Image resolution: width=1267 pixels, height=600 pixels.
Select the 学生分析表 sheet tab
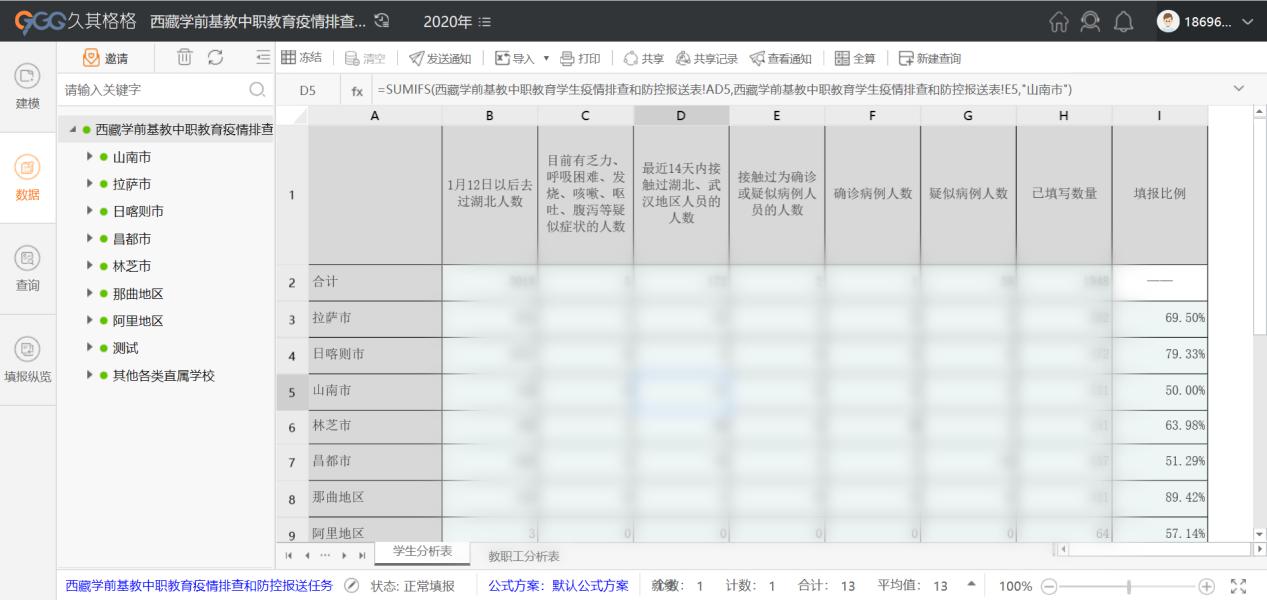[x=422, y=551]
